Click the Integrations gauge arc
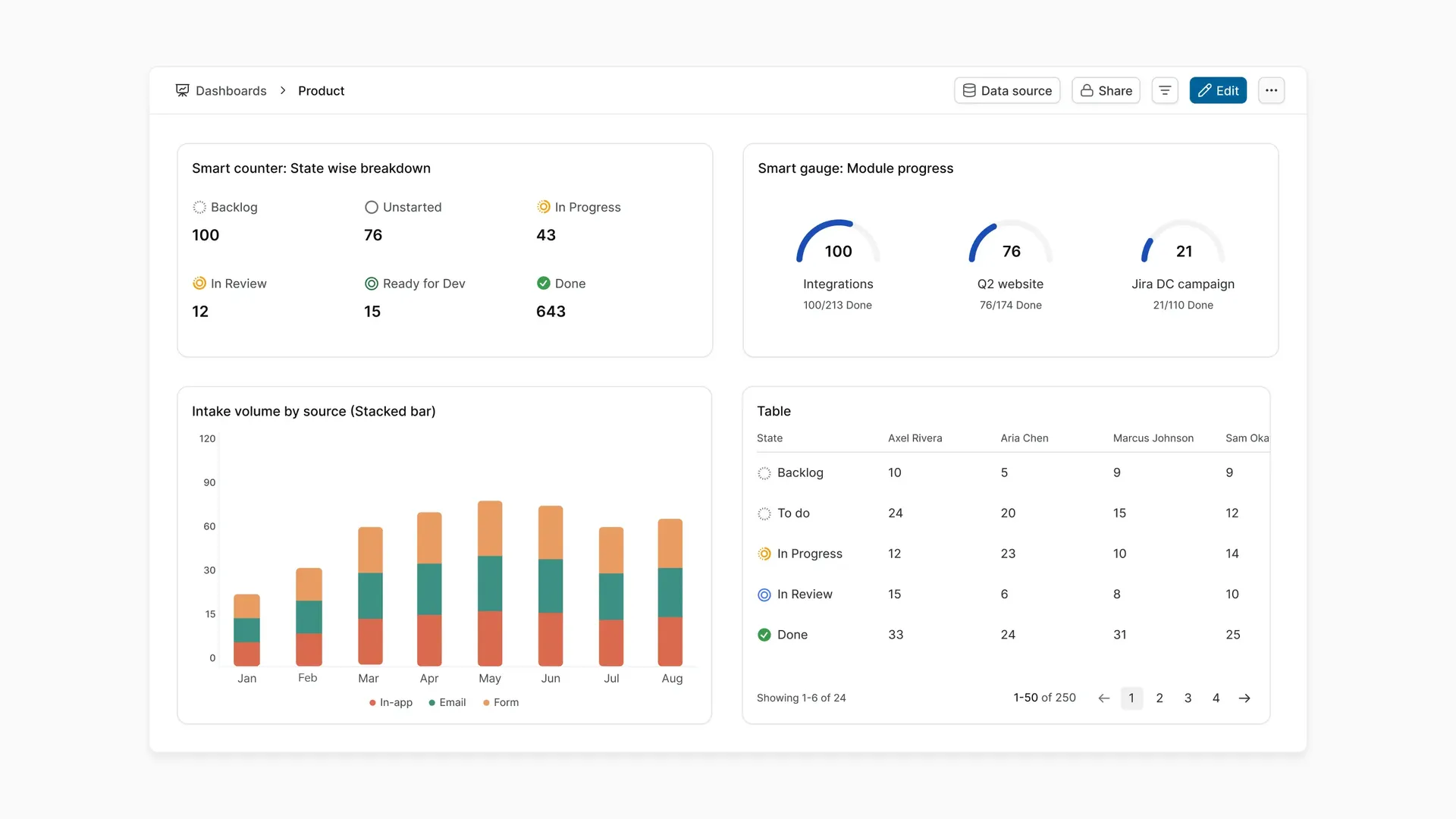Viewport: 1456px width, 819px height. (x=838, y=240)
